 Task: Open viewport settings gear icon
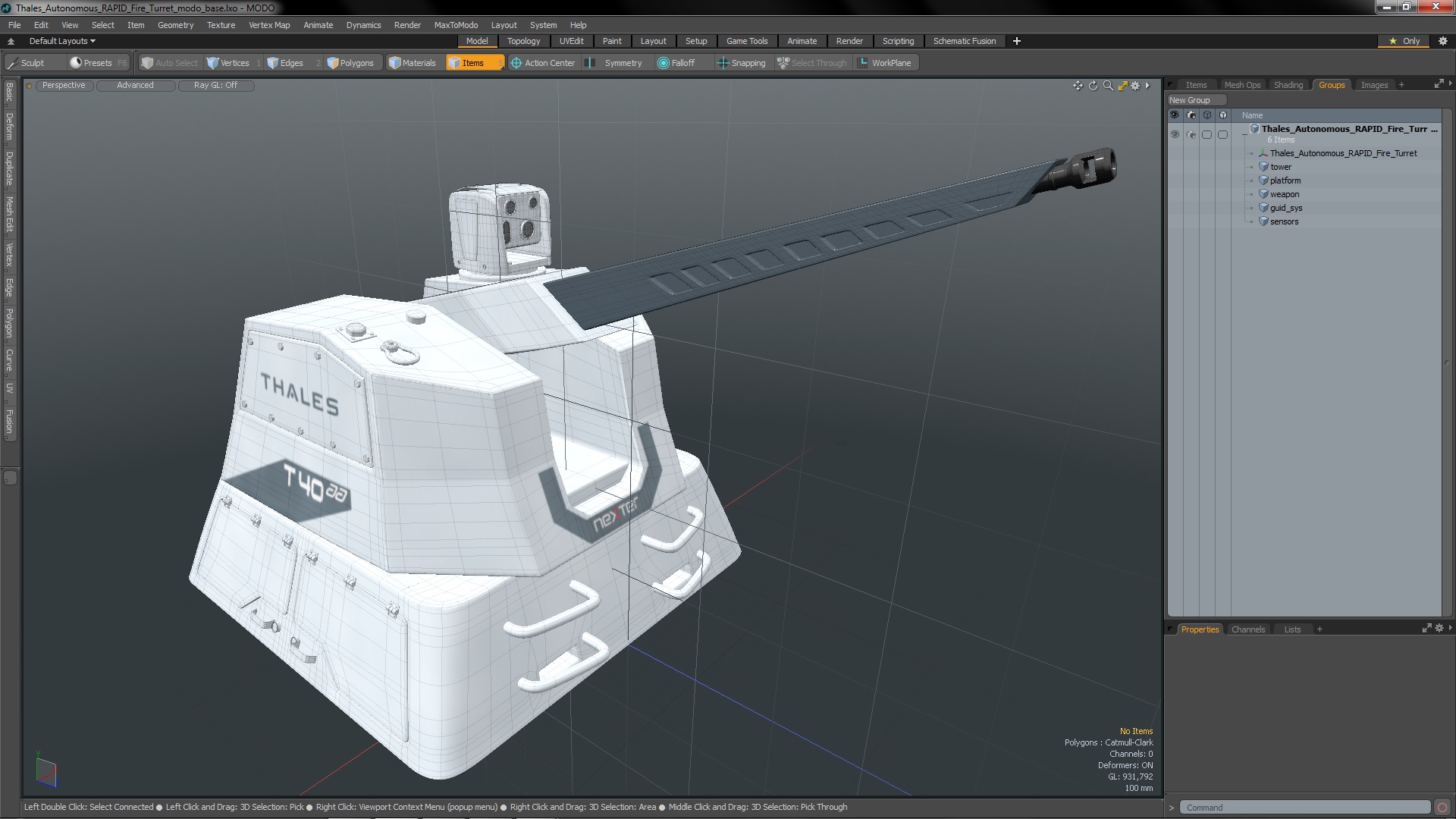click(1135, 86)
